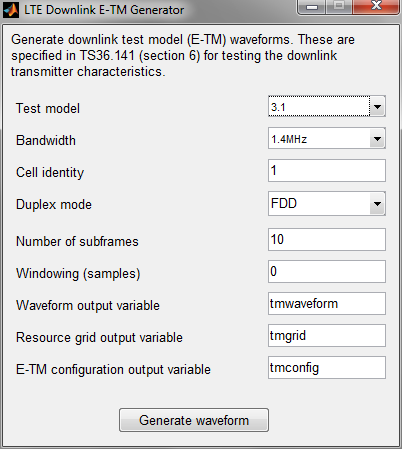Viewport: 402px width, 449px height.
Task: Click the 'Number of subframes' label
Action: point(77,241)
